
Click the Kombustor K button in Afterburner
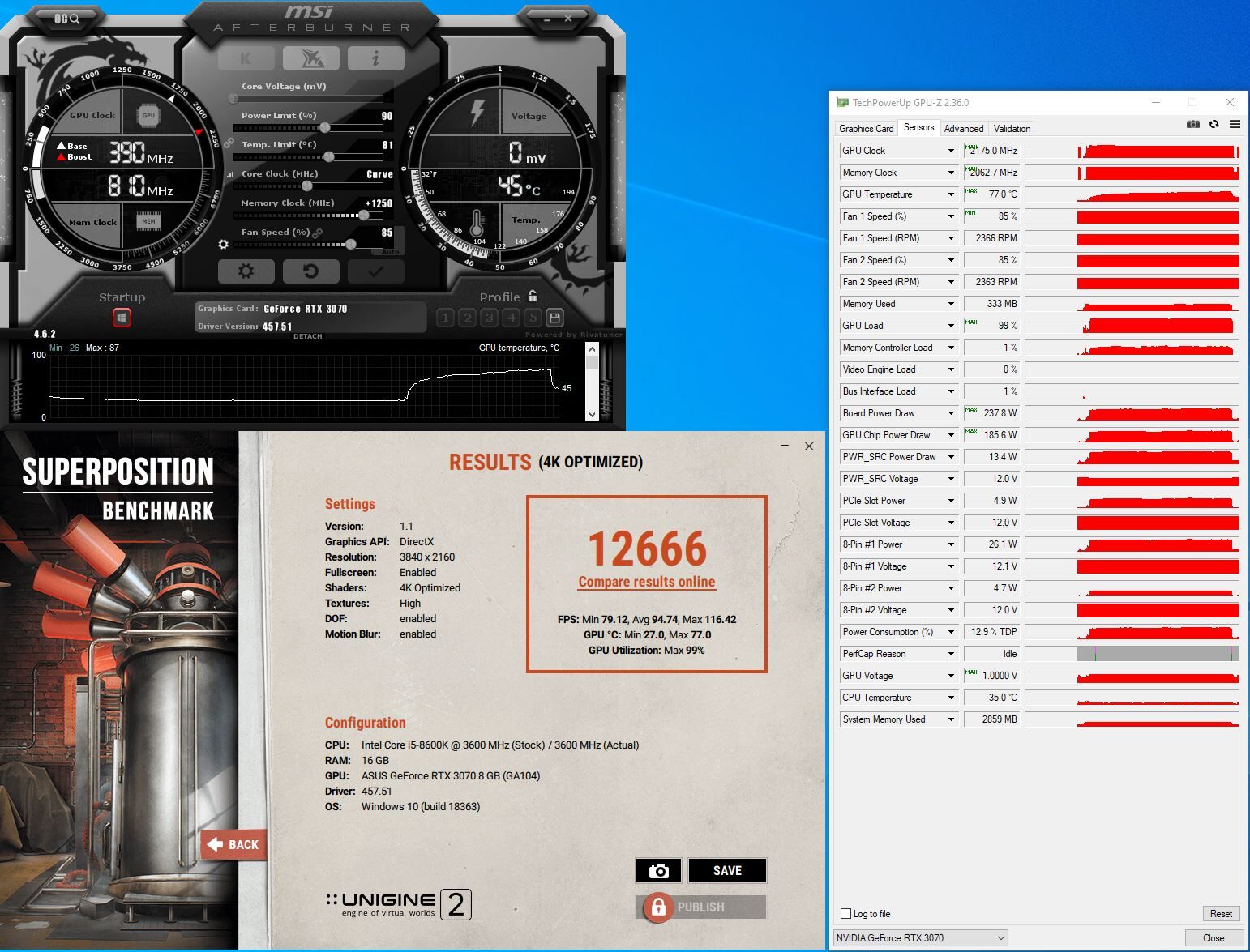pos(246,58)
